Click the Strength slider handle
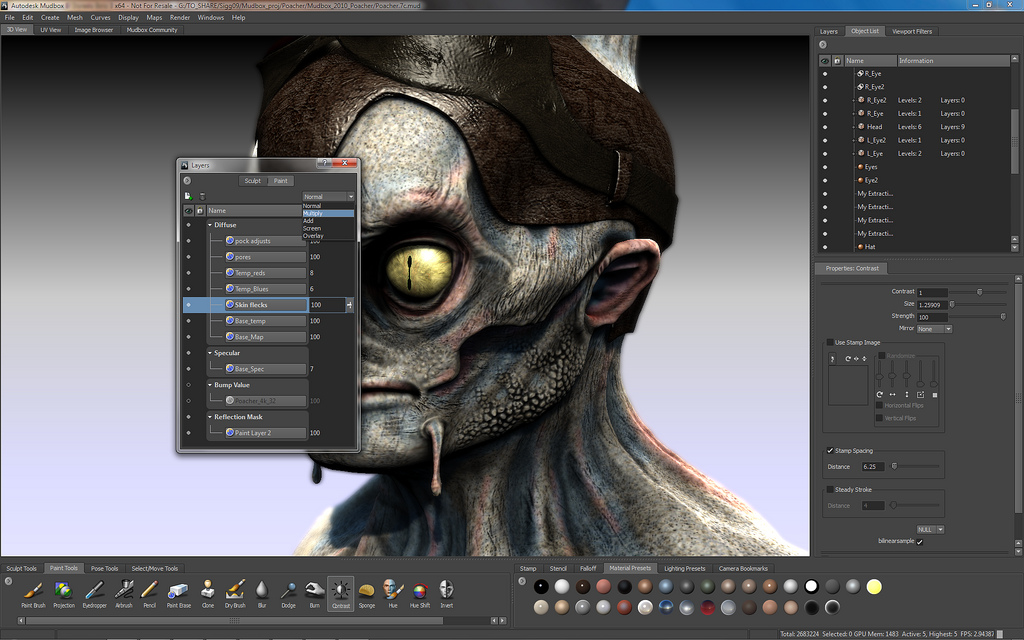1024x640 pixels. [1003, 317]
